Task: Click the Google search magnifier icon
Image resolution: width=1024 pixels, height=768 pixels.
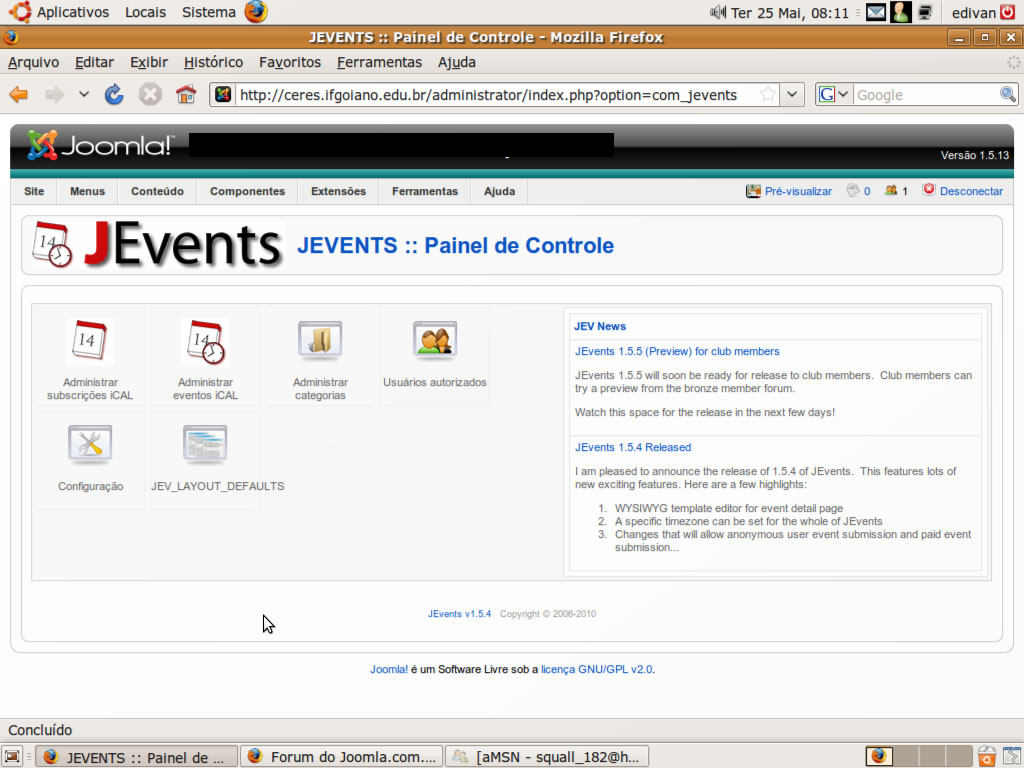Action: click(x=1008, y=95)
